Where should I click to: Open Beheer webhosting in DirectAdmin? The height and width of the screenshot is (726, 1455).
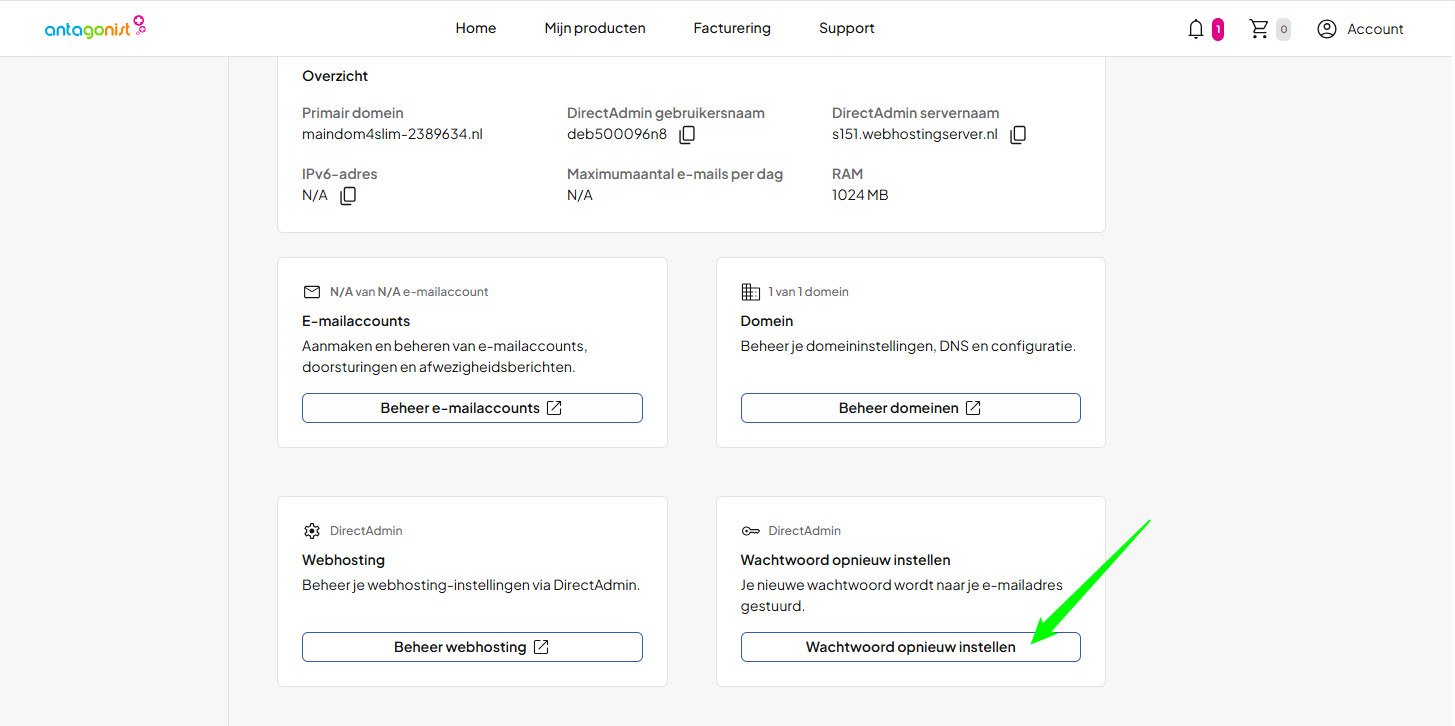[x=472, y=647]
